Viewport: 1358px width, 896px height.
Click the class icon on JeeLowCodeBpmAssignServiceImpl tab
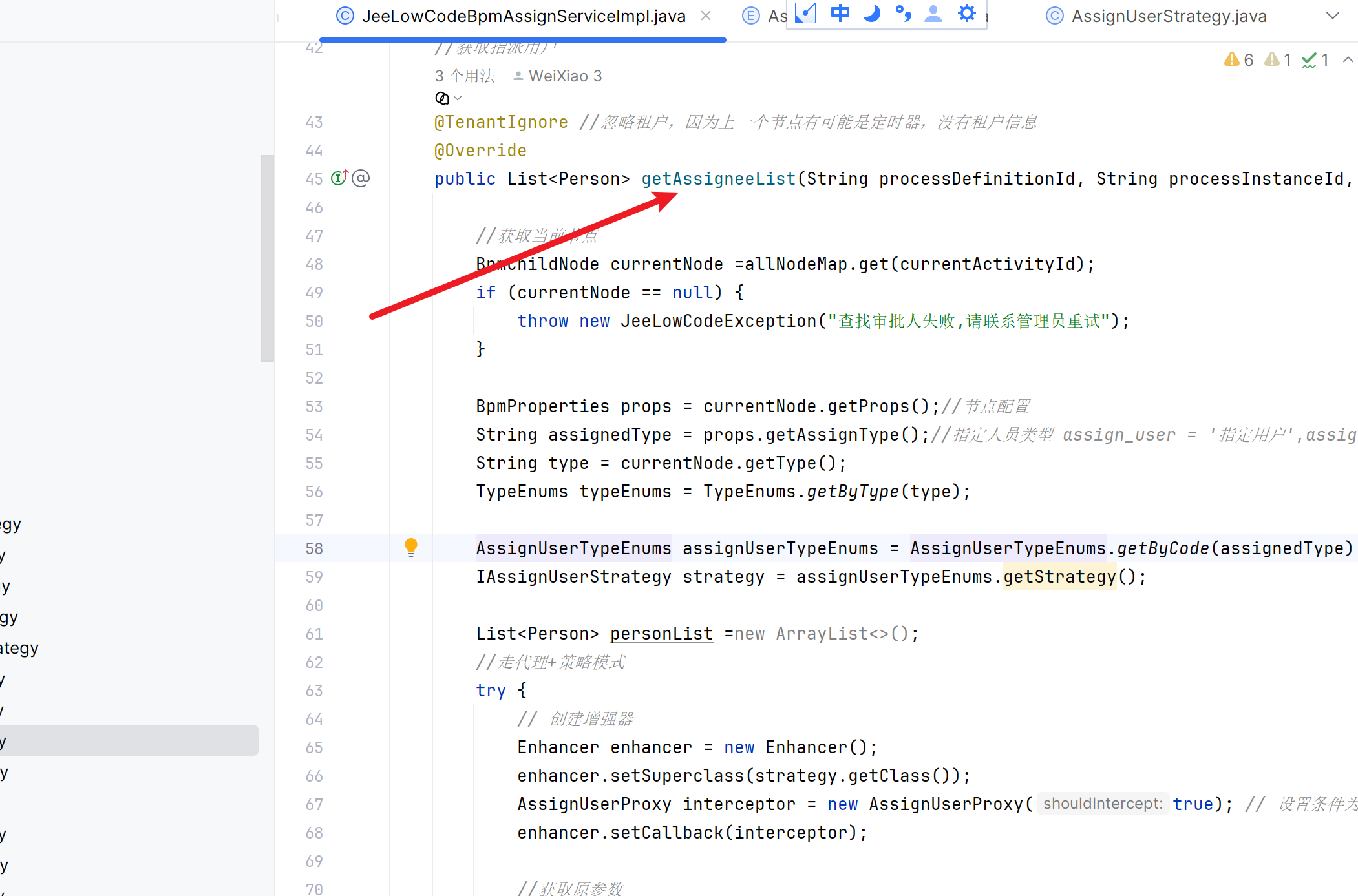[345, 16]
